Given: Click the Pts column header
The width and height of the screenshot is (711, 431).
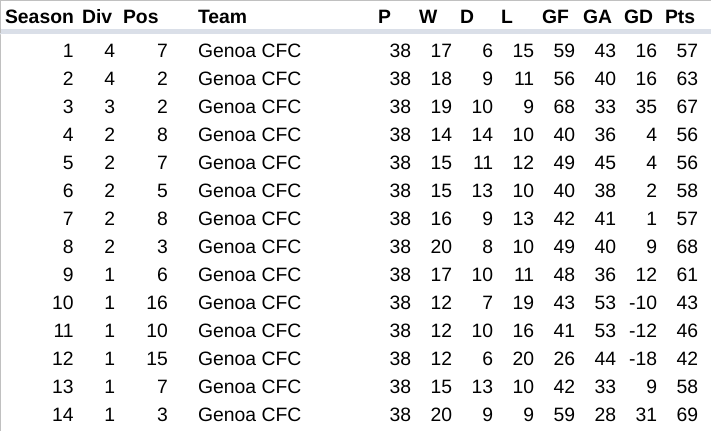Looking at the screenshot, I should (680, 17).
